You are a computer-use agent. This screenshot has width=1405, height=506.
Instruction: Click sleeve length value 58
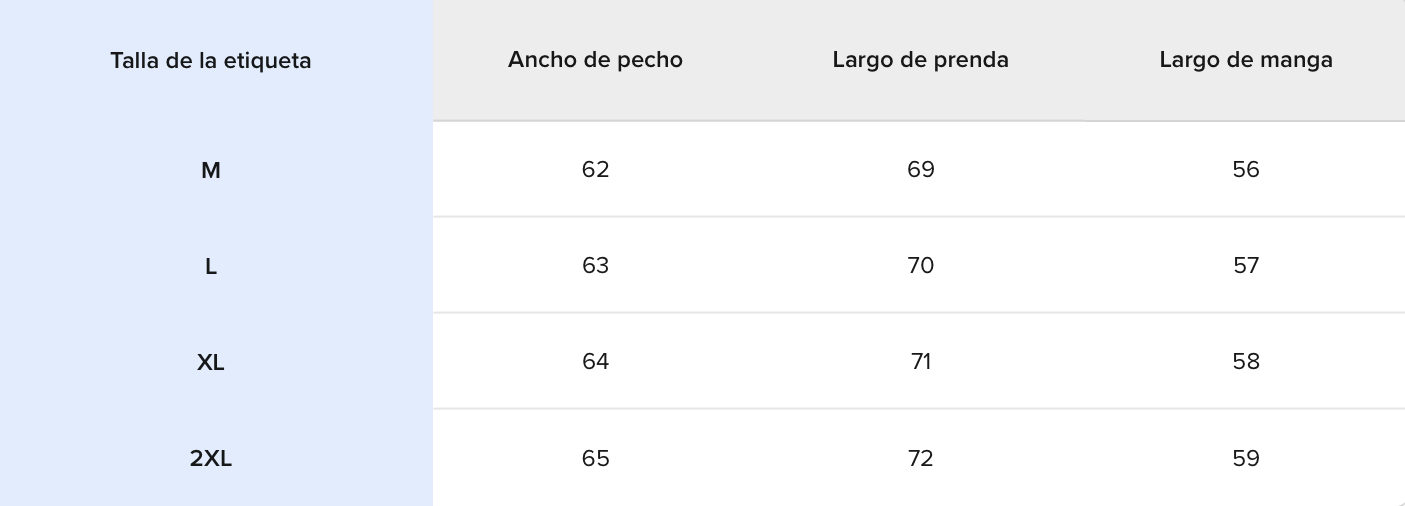(x=1246, y=362)
